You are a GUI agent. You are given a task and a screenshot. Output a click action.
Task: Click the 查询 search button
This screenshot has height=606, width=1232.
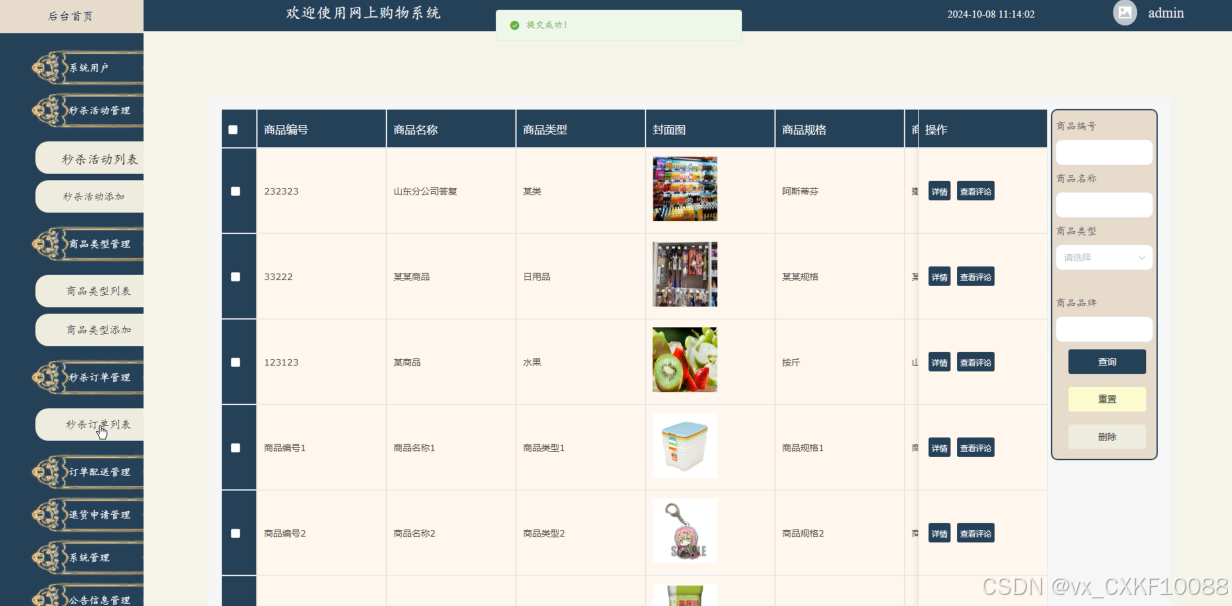1107,362
